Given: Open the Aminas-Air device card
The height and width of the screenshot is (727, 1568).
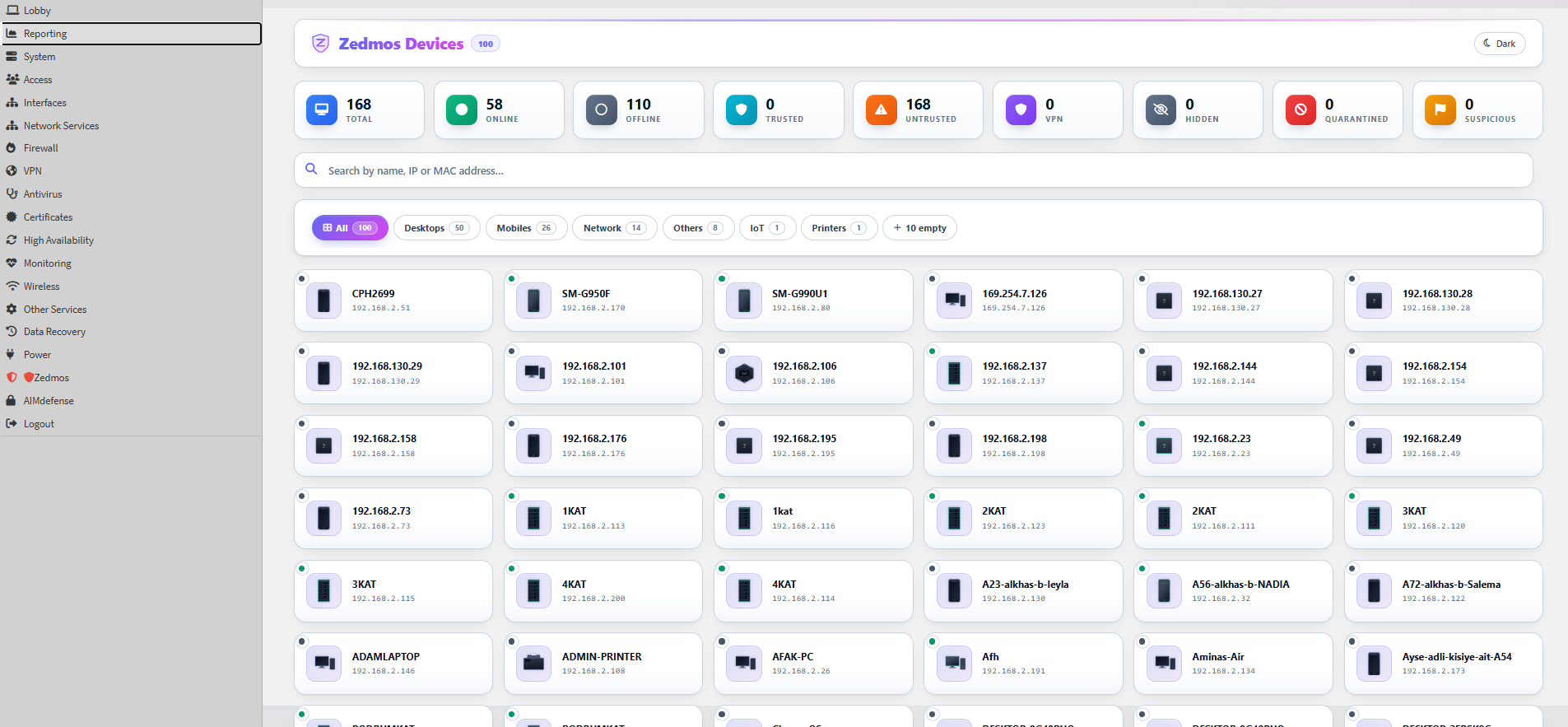Looking at the screenshot, I should click(1233, 664).
